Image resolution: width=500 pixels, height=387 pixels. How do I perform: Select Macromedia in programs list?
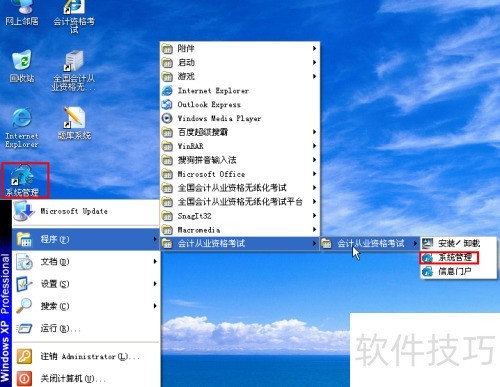click(240, 230)
